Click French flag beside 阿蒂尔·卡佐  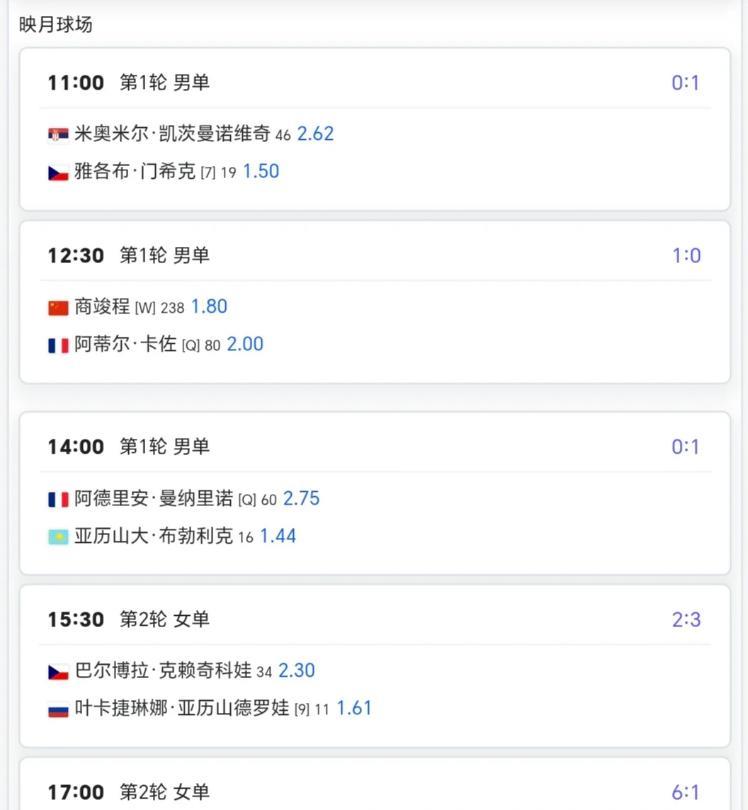click(x=58, y=345)
